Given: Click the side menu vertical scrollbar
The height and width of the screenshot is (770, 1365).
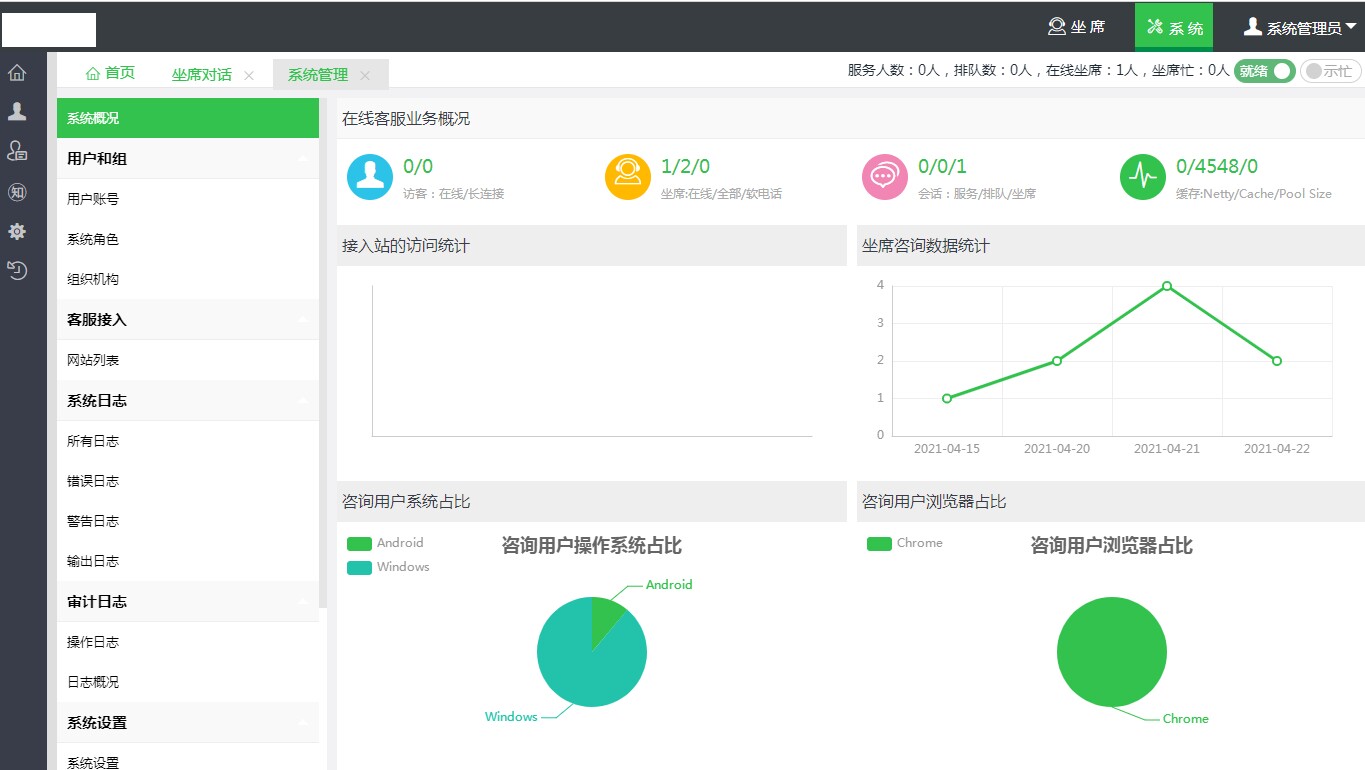Looking at the screenshot, I should pos(323,355).
